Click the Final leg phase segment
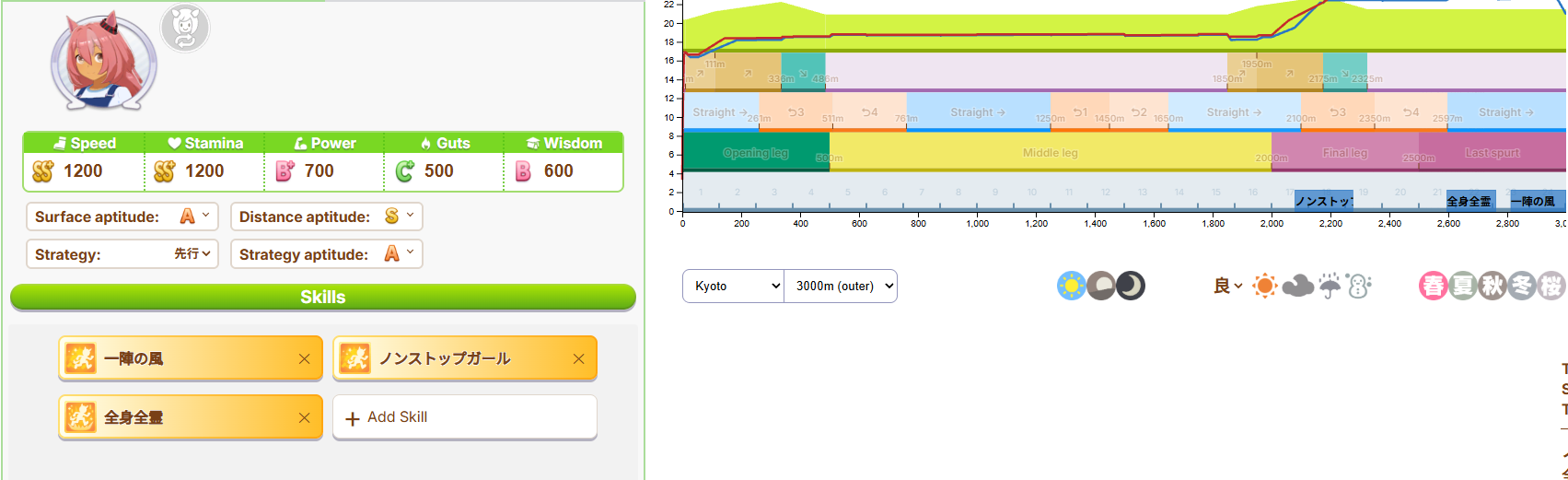Screen dimensions: 1568x480 click(1345, 152)
